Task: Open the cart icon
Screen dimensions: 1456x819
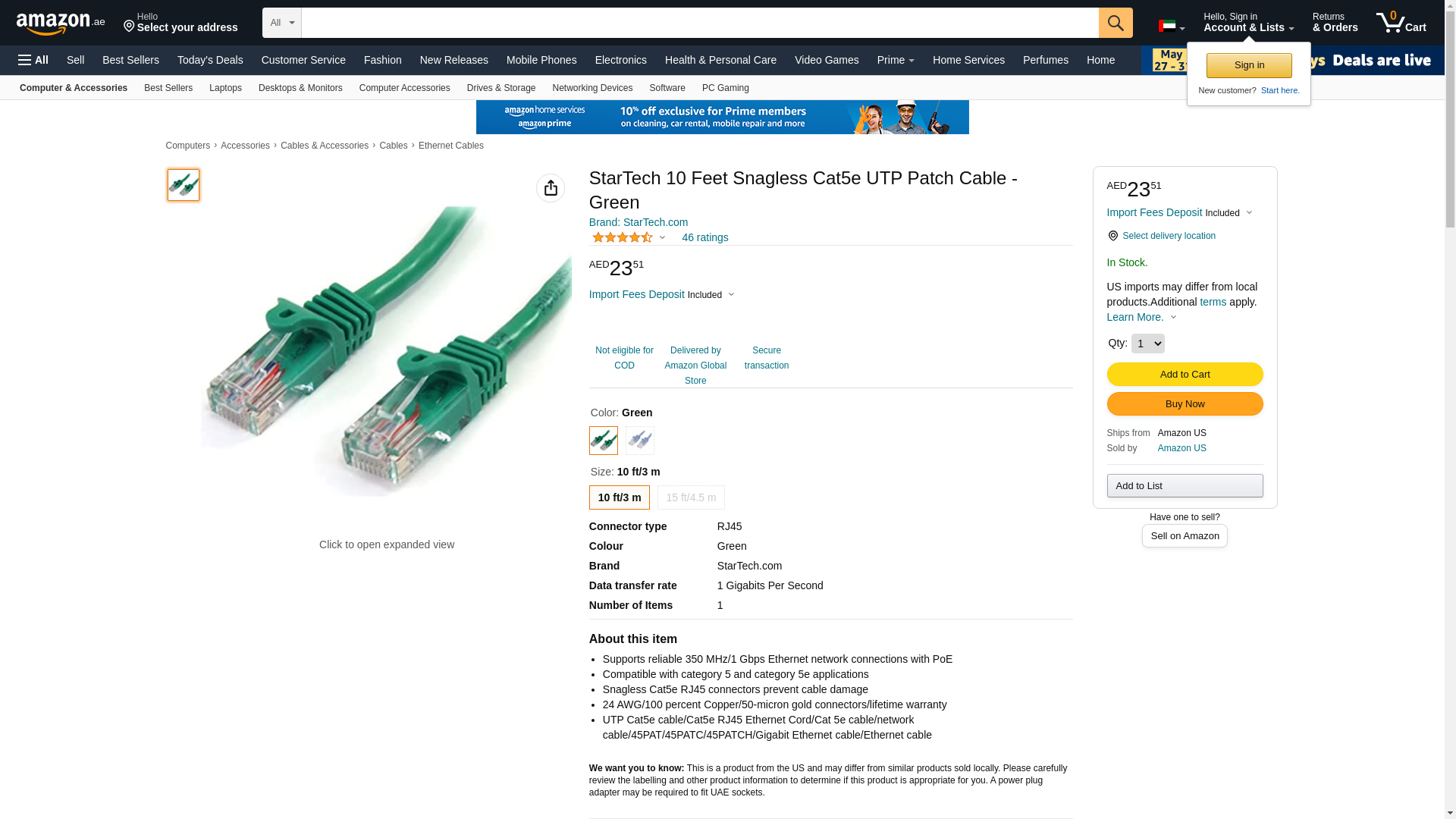Action: click(1401, 23)
